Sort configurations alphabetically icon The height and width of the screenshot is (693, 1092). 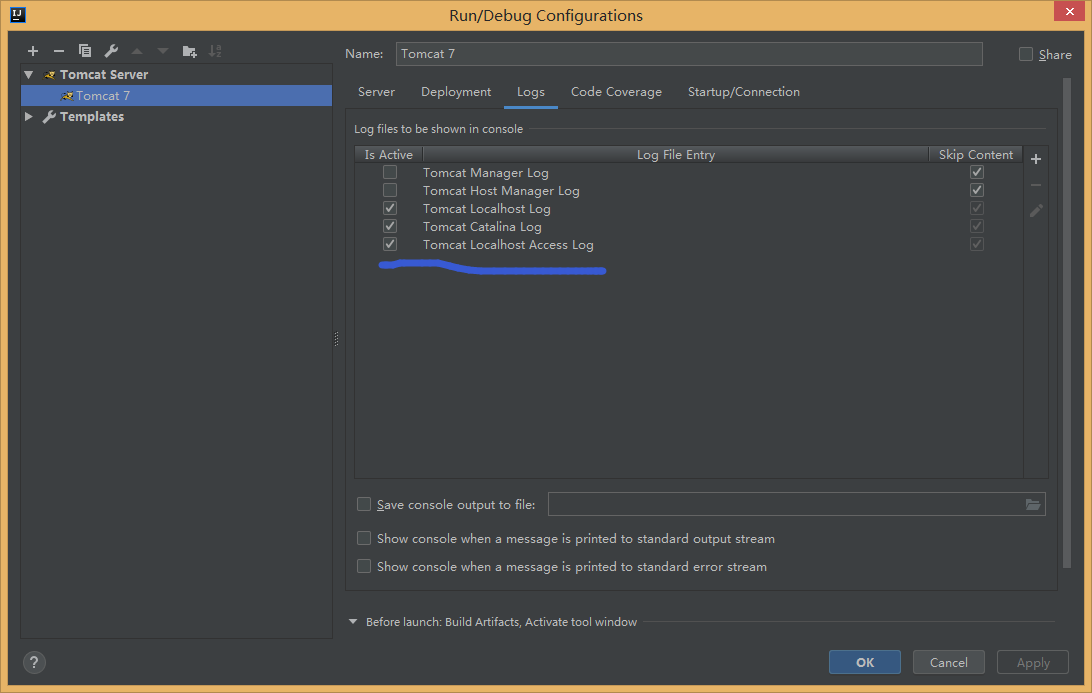click(215, 51)
